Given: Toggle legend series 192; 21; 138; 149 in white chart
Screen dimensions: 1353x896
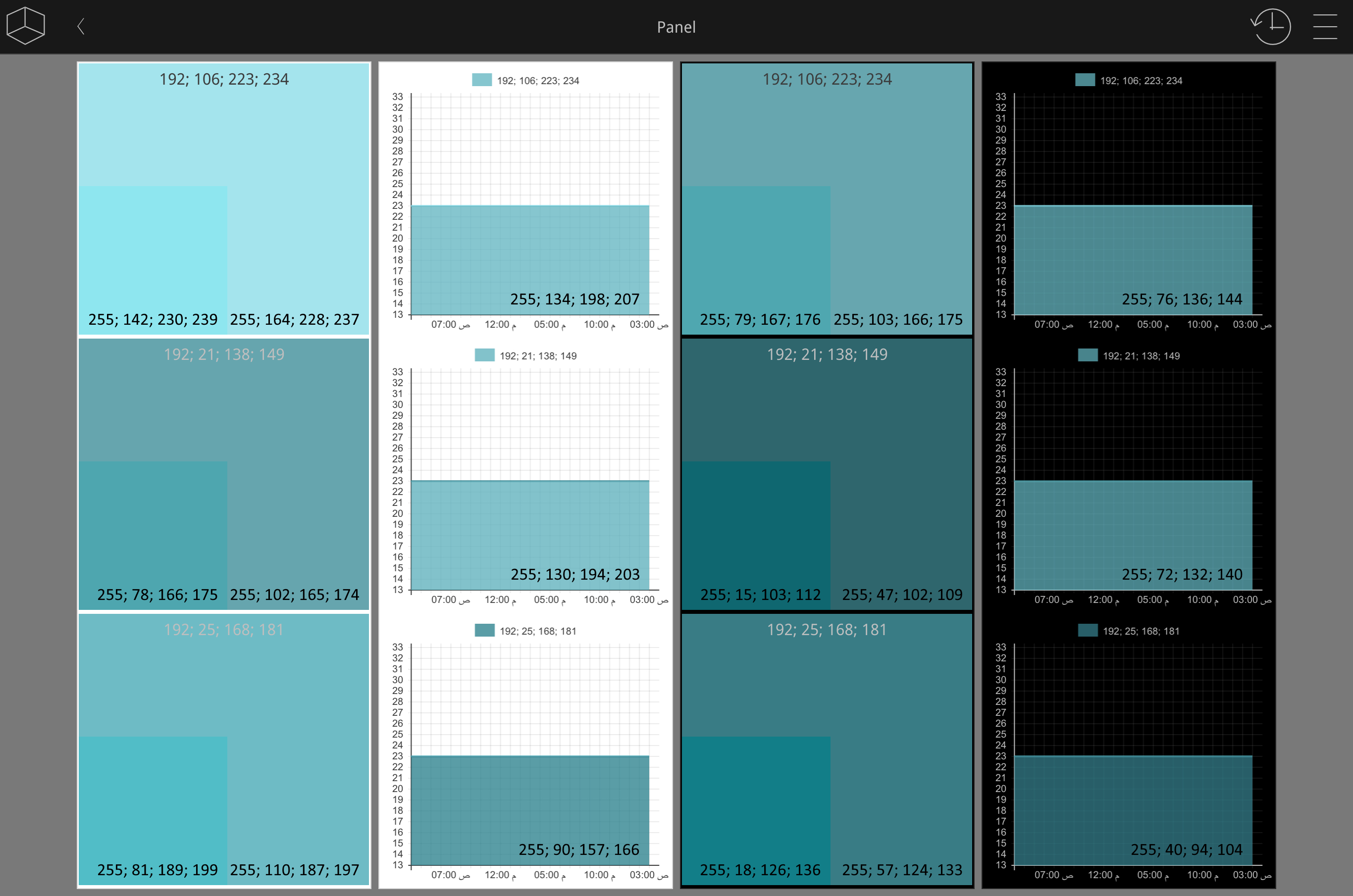Looking at the screenshot, I should 537,356.
